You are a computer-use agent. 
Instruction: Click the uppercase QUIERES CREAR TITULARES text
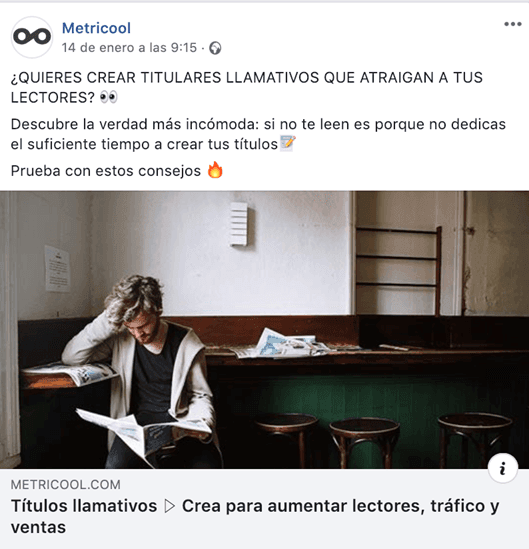pyautogui.click(x=247, y=87)
